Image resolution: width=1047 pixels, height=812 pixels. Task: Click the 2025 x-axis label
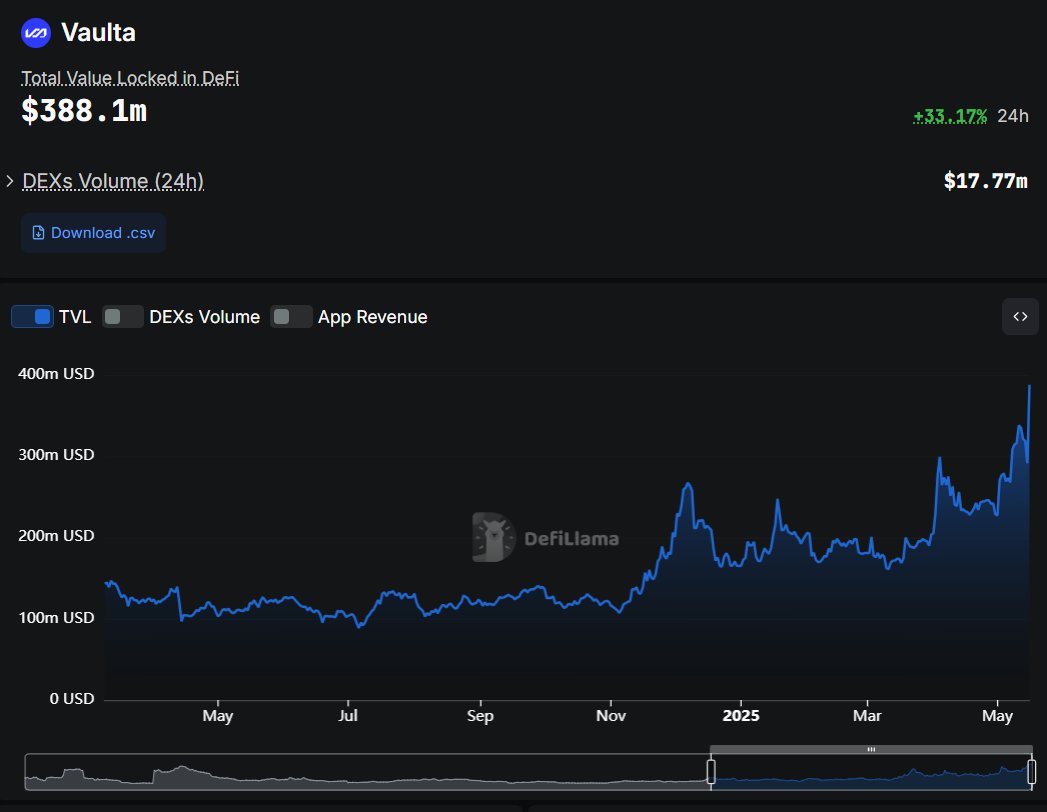pos(741,716)
